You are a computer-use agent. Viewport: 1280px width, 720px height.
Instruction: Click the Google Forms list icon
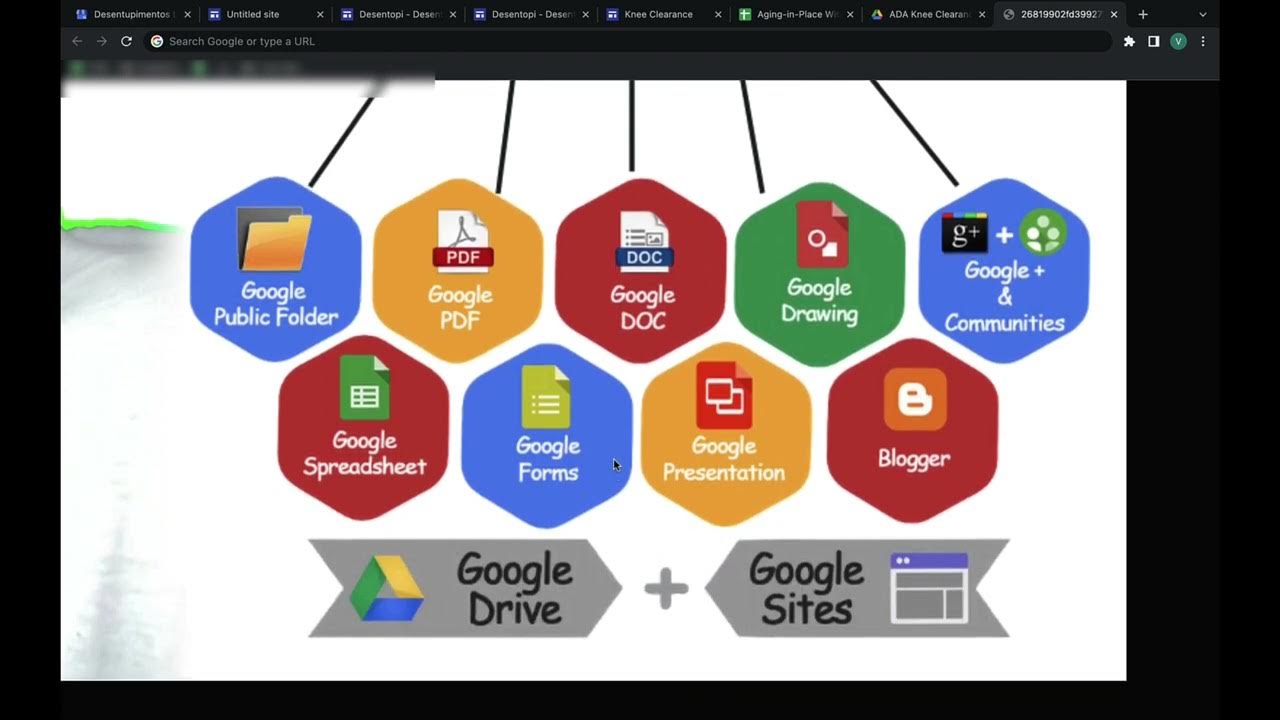click(x=546, y=397)
